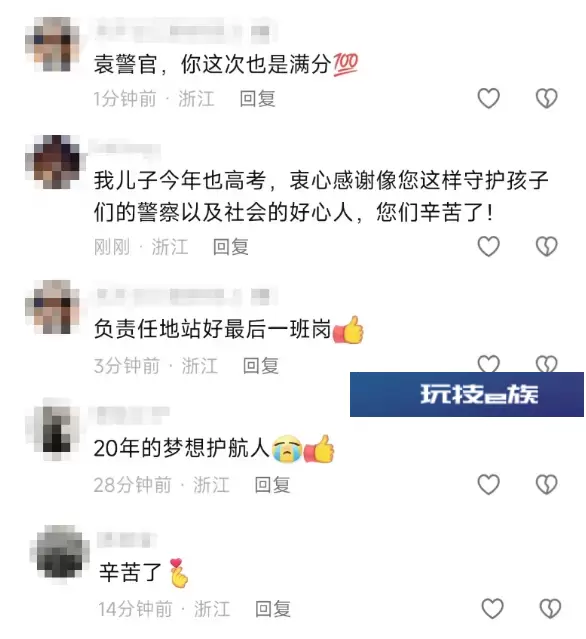
Task: Reply to the 辛苦了 comment
Action: click(273, 609)
